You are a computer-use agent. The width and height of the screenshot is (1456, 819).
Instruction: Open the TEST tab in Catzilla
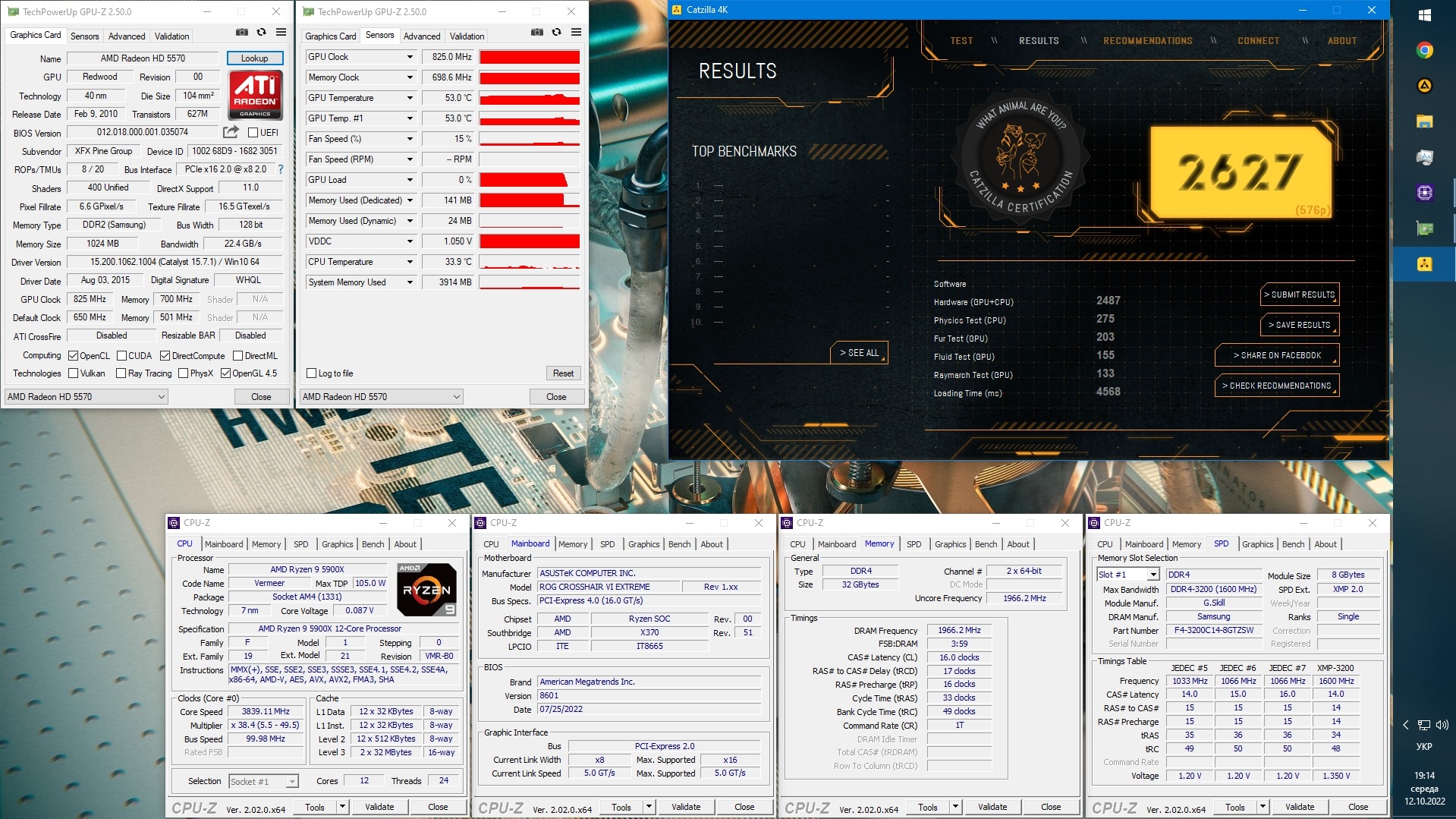pyautogui.click(x=961, y=41)
